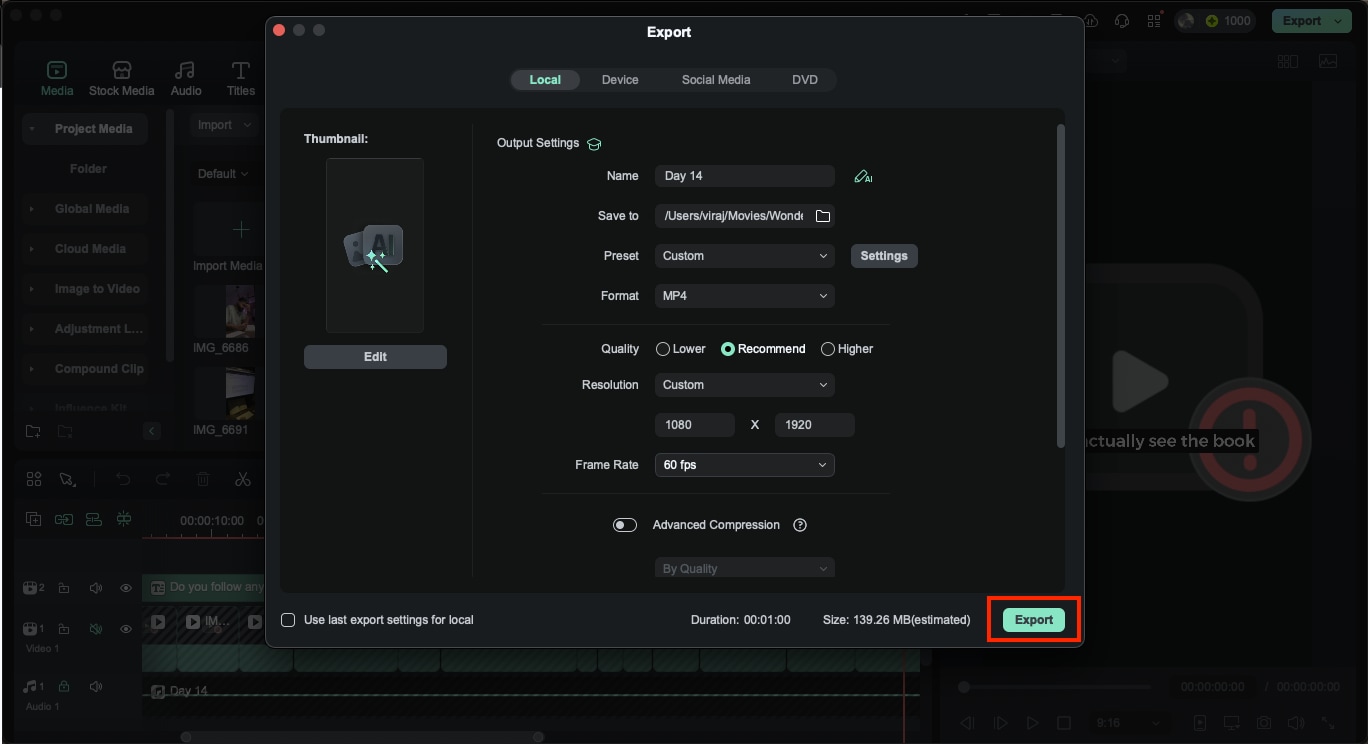Open the Preset dropdown showing Custom
Image resolution: width=1368 pixels, height=744 pixels.
[x=745, y=256]
